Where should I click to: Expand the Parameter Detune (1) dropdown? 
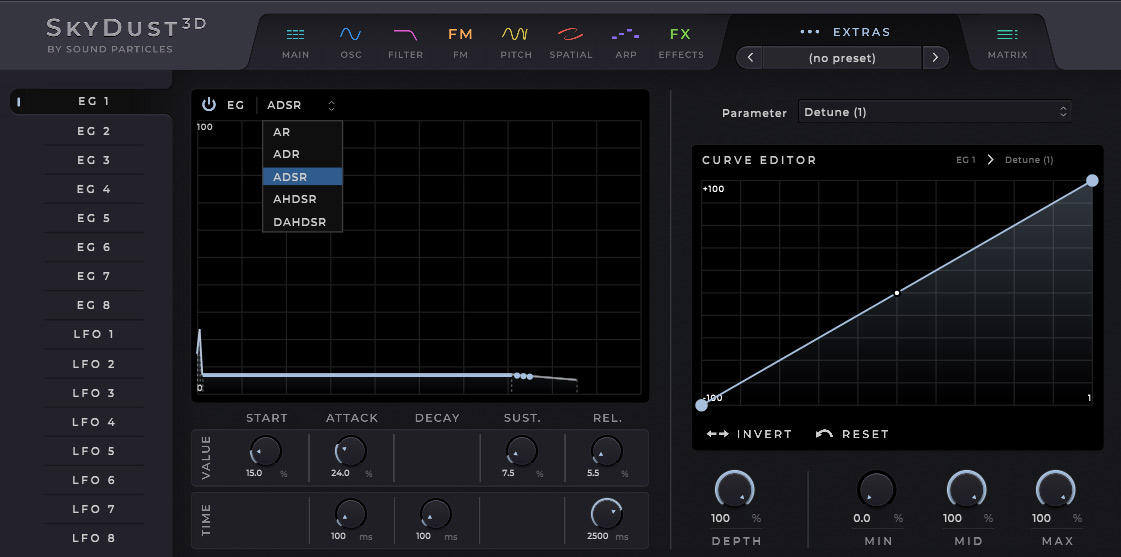click(x=935, y=112)
